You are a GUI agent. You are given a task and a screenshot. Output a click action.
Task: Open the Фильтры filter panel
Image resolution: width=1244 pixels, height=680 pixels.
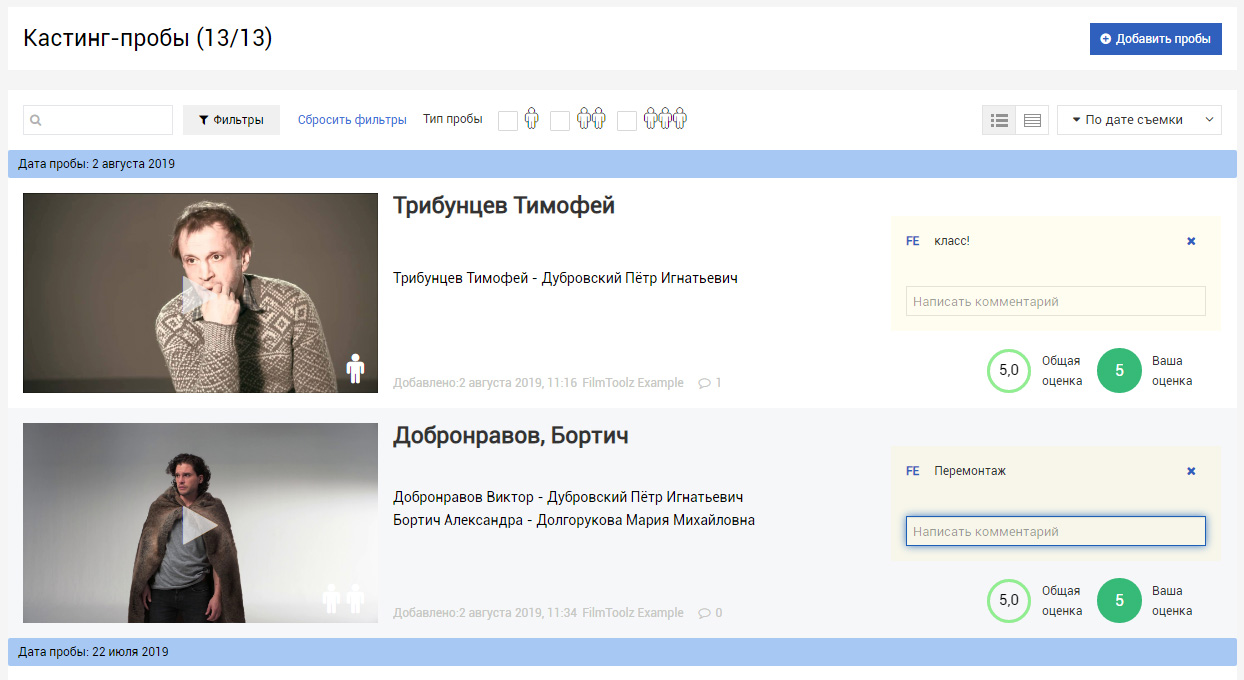pyautogui.click(x=231, y=120)
